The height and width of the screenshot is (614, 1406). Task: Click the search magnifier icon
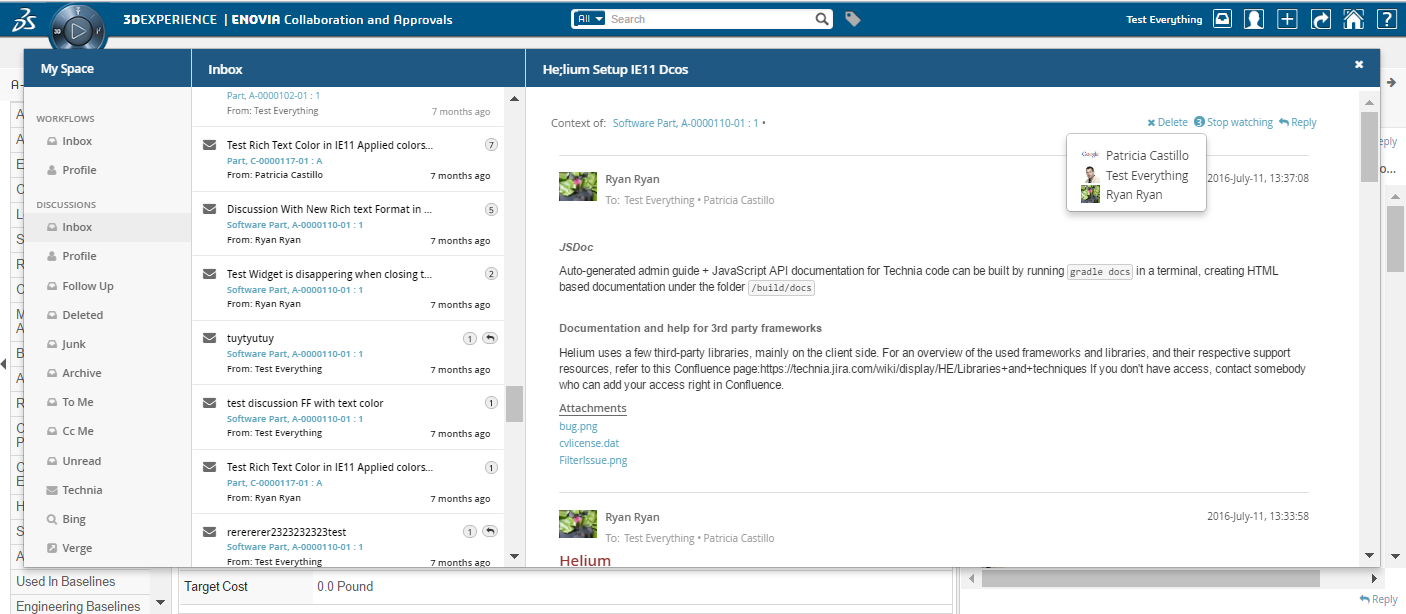point(822,19)
